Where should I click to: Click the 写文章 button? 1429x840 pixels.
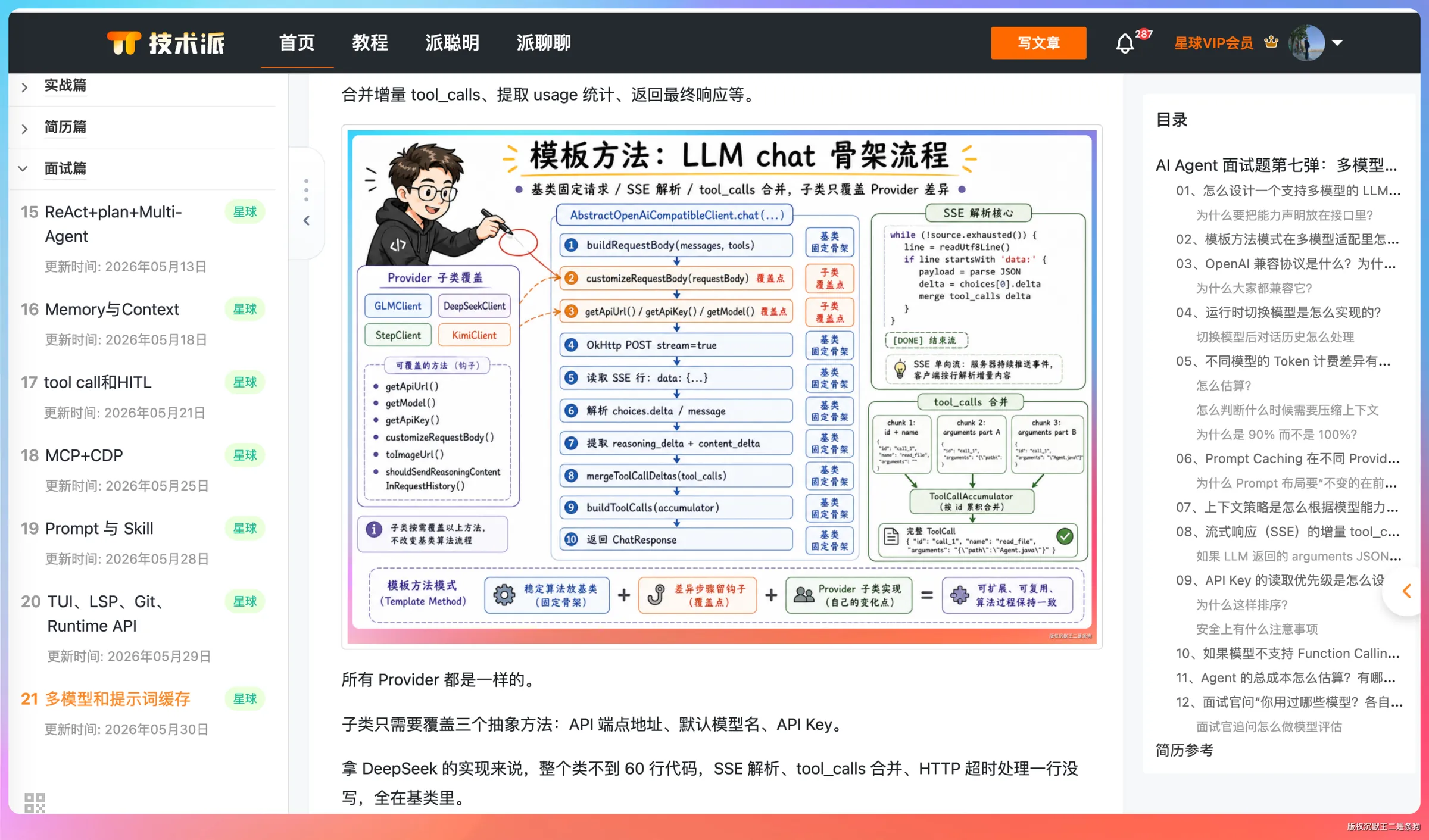(1038, 43)
